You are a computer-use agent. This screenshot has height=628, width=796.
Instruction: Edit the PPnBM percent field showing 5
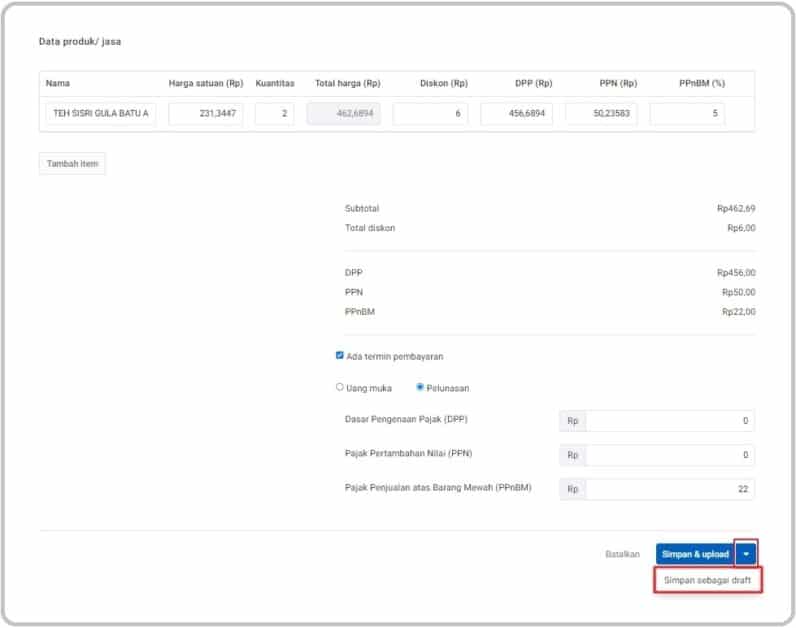click(687, 114)
